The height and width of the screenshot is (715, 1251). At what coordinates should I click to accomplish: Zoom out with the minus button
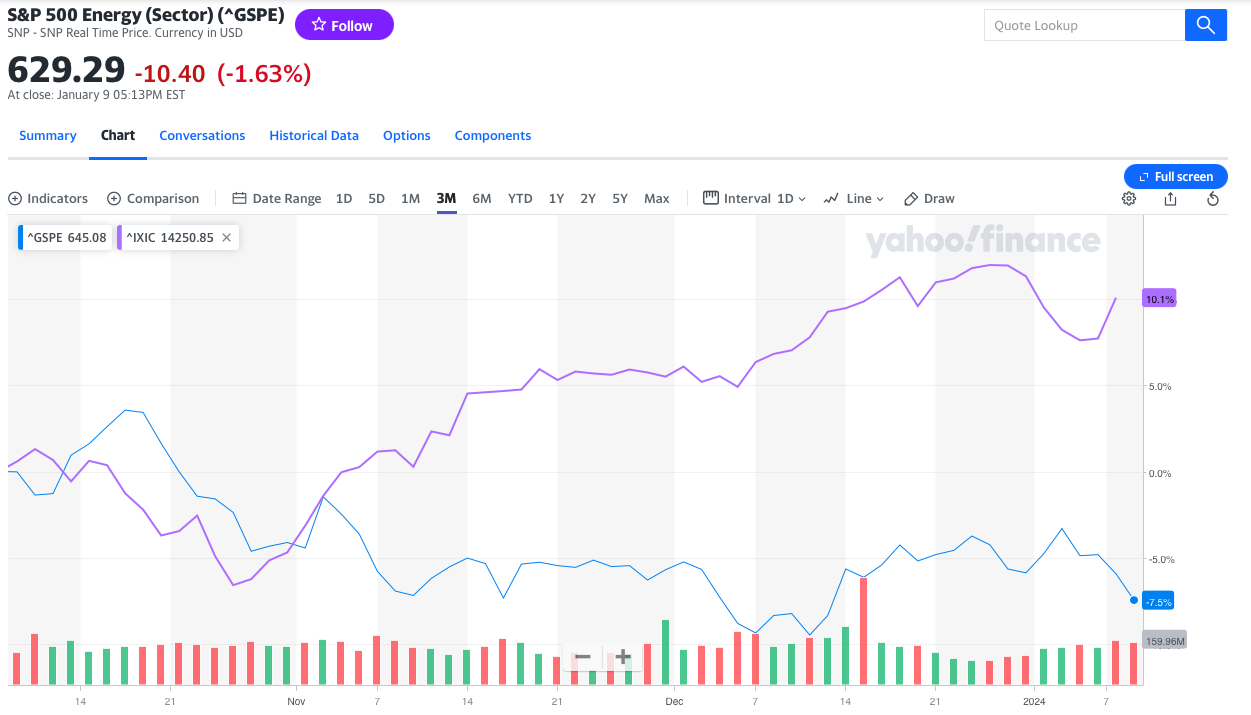point(582,658)
